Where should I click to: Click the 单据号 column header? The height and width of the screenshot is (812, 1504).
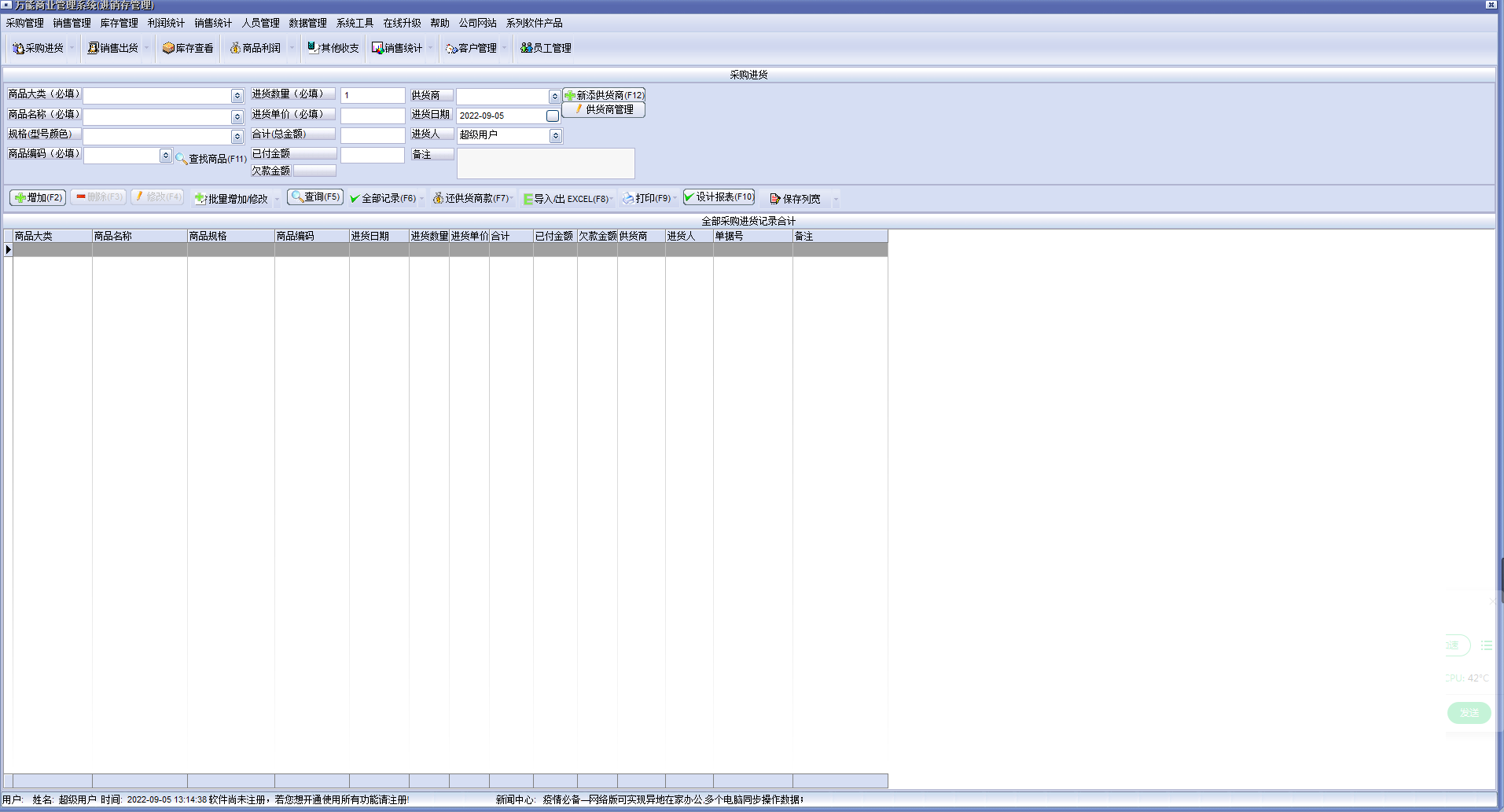click(x=752, y=236)
